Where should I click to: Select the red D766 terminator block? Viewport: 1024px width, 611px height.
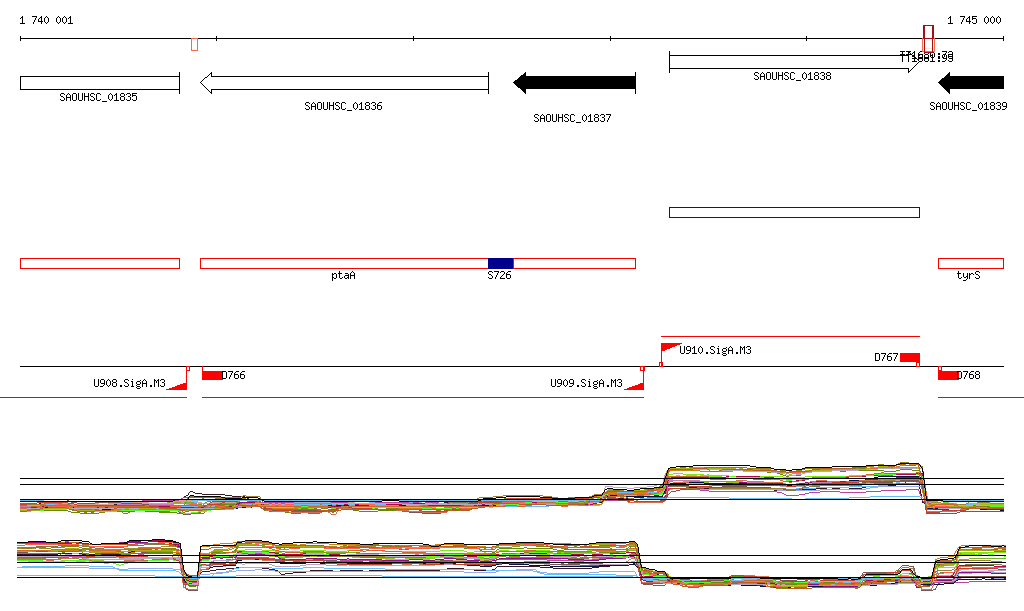coord(212,375)
